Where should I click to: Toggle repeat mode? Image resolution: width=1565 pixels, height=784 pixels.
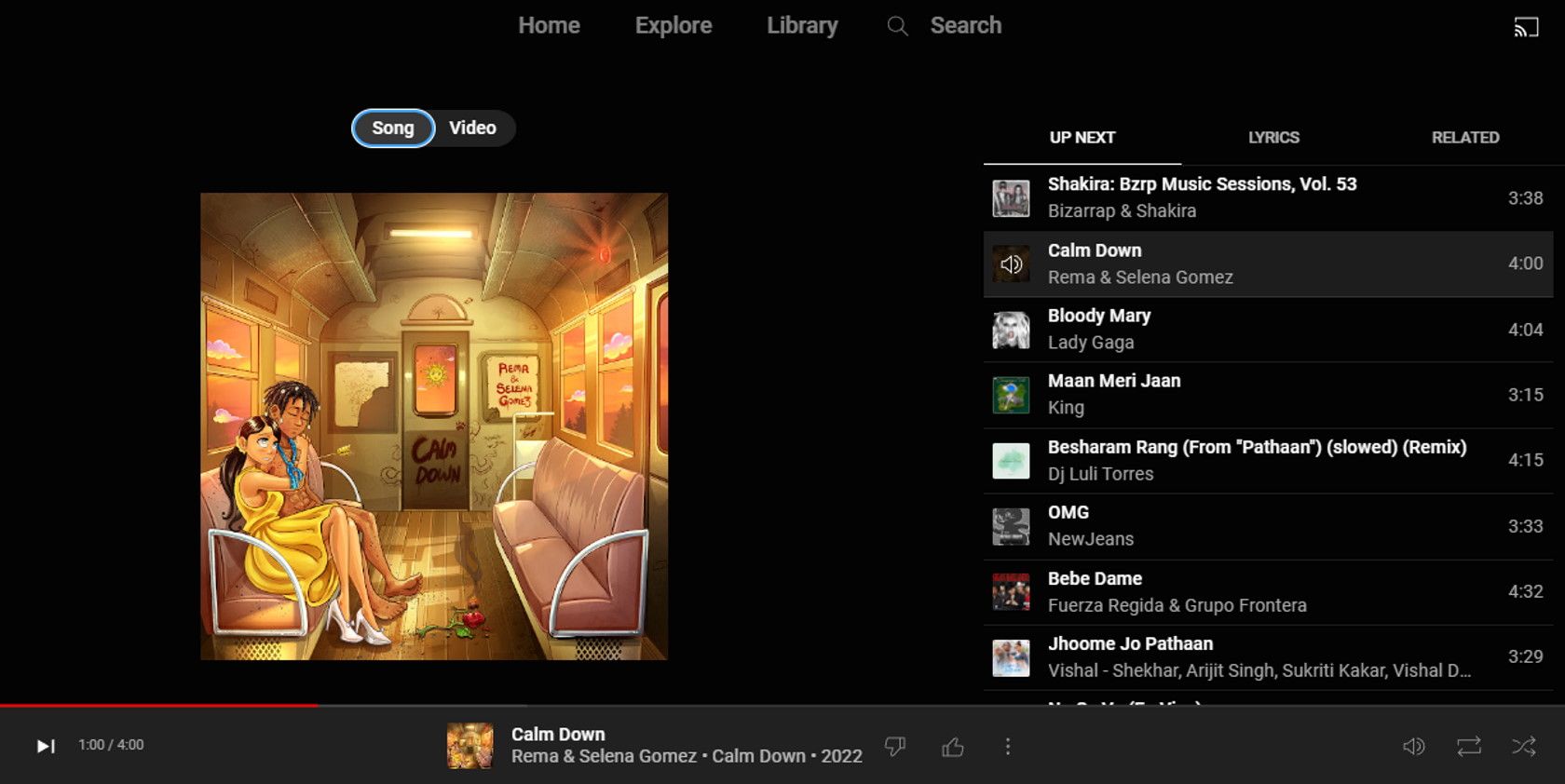pyautogui.click(x=1469, y=747)
